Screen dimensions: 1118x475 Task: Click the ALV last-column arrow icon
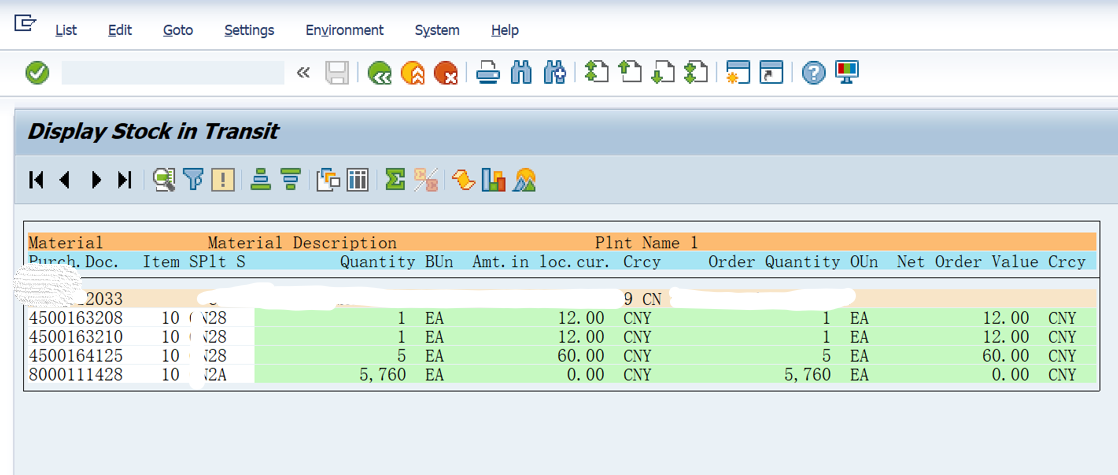pyautogui.click(x=125, y=180)
